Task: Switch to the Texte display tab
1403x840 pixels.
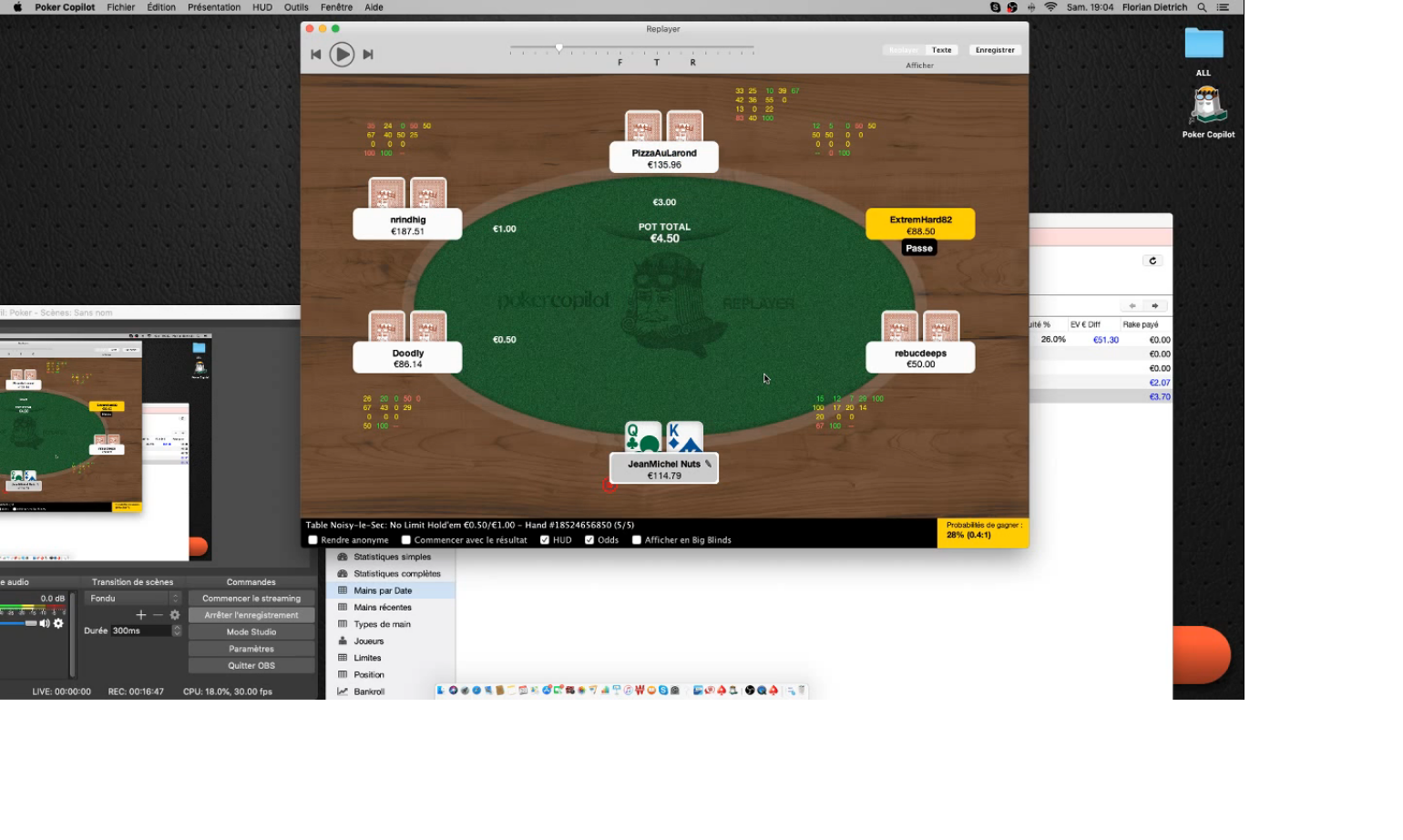Action: click(942, 50)
